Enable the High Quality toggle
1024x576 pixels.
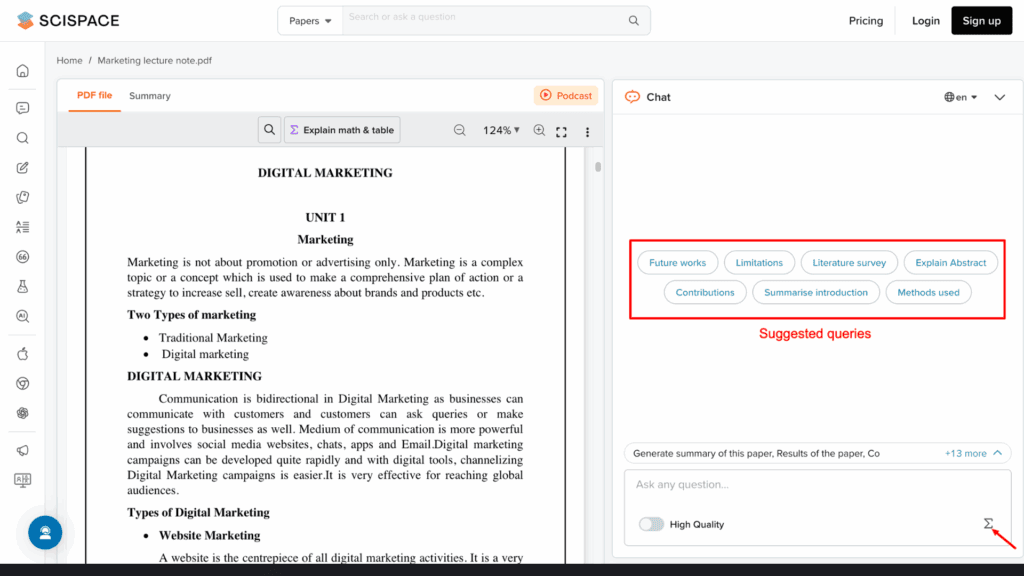click(x=651, y=523)
